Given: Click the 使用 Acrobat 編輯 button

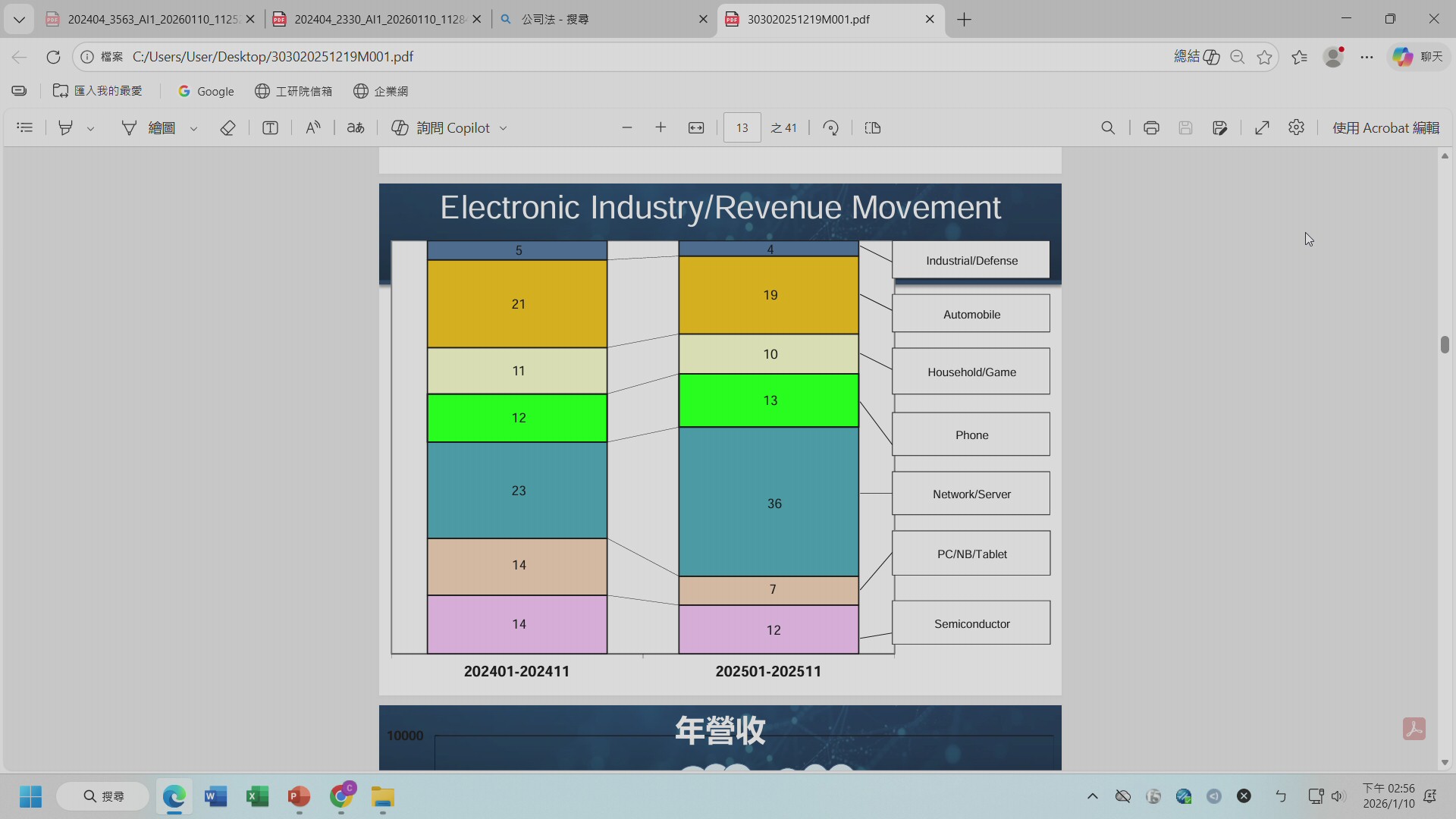Looking at the screenshot, I should pyautogui.click(x=1385, y=128).
